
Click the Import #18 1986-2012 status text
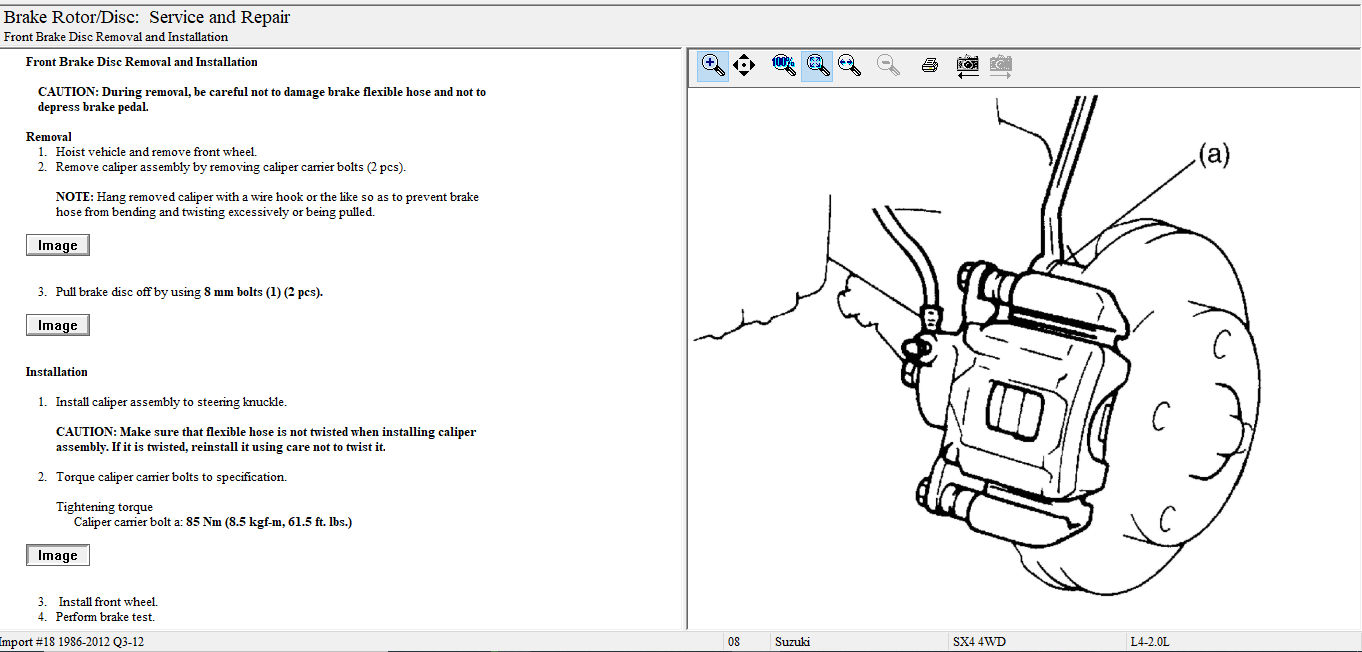pos(72,642)
